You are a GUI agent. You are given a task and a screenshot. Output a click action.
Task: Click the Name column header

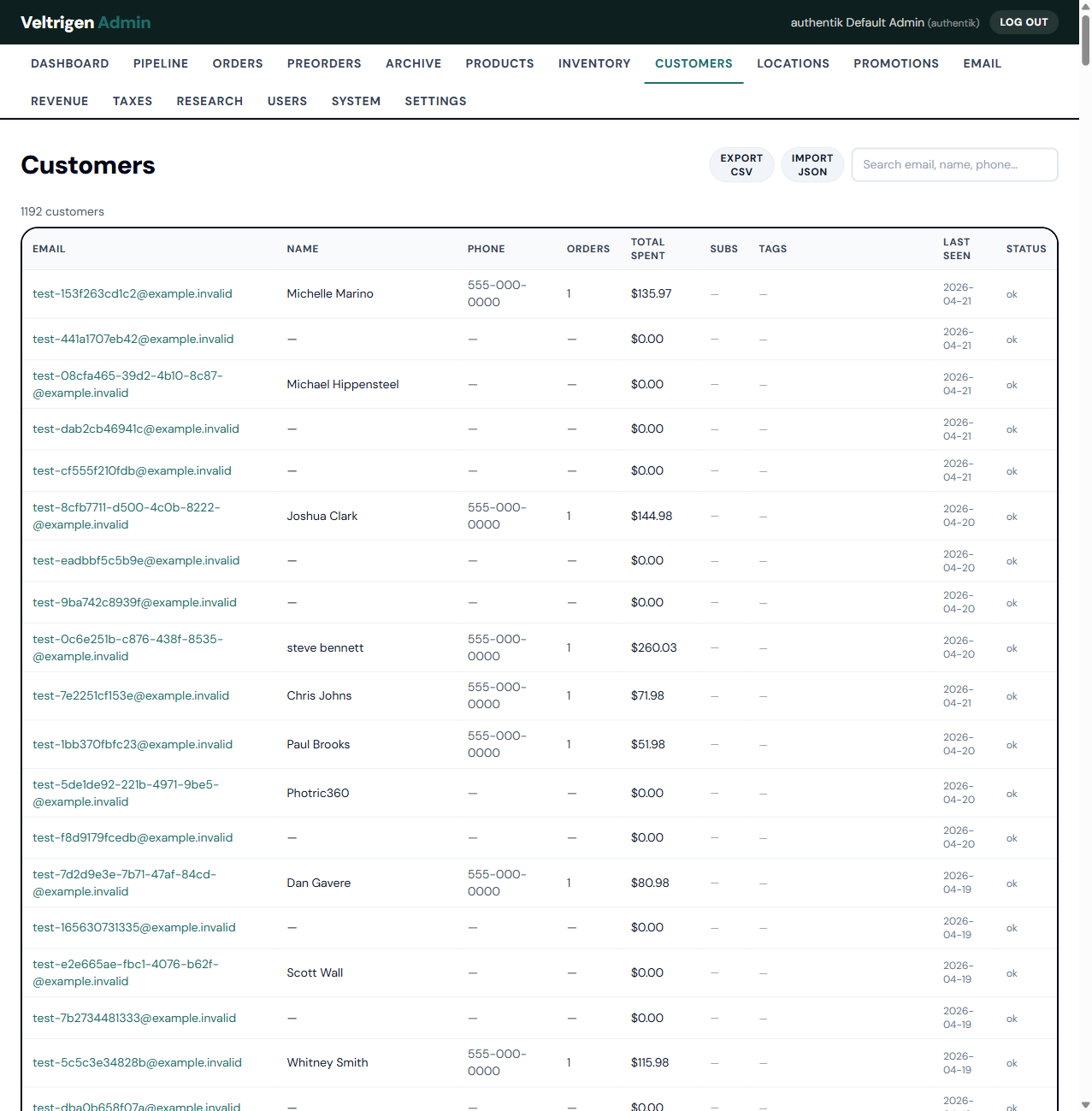point(303,249)
